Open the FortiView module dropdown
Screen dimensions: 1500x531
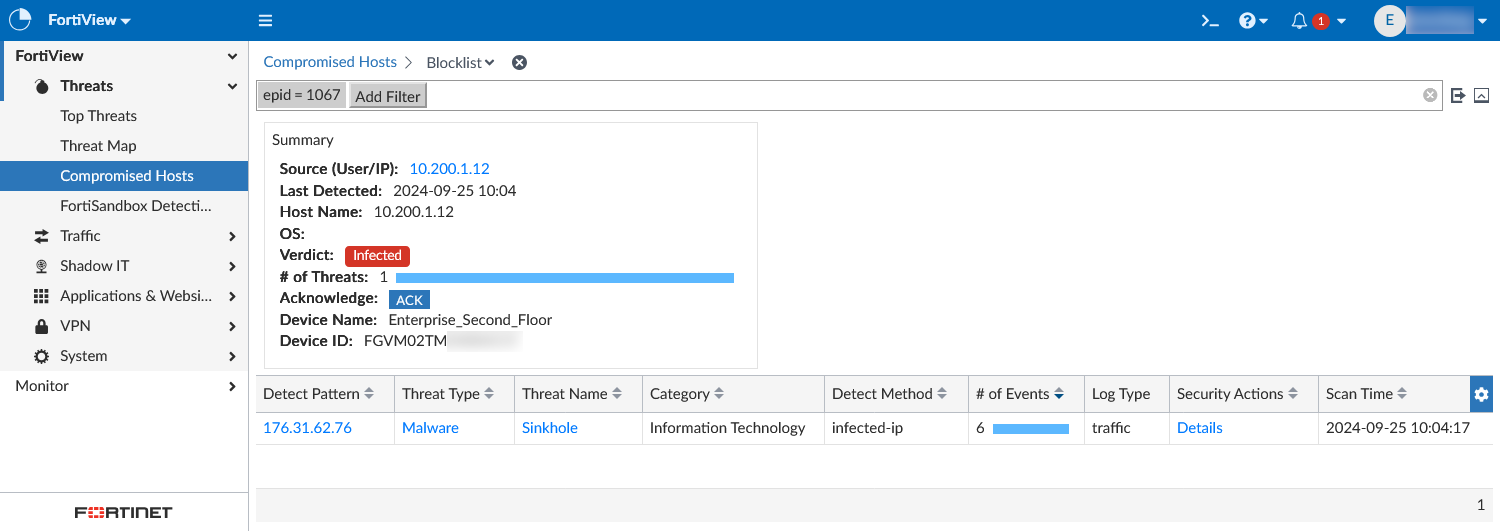(90, 21)
